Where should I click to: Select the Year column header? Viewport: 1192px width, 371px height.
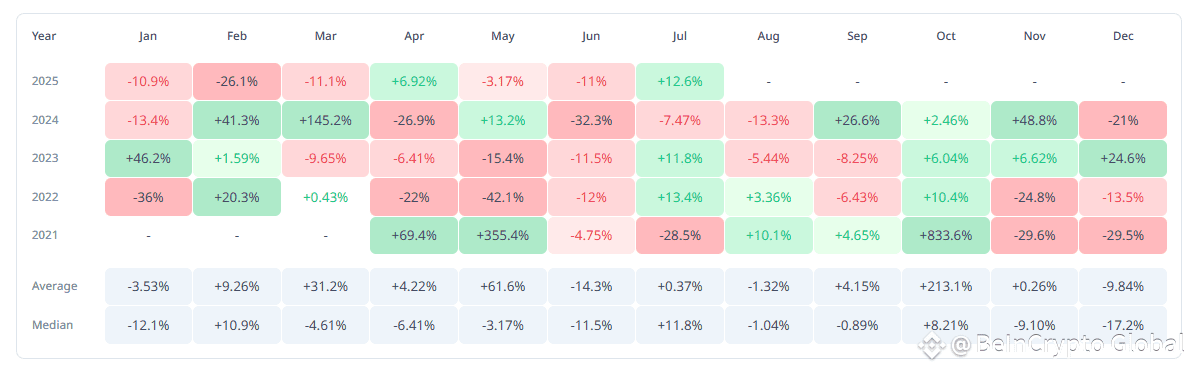(x=44, y=36)
